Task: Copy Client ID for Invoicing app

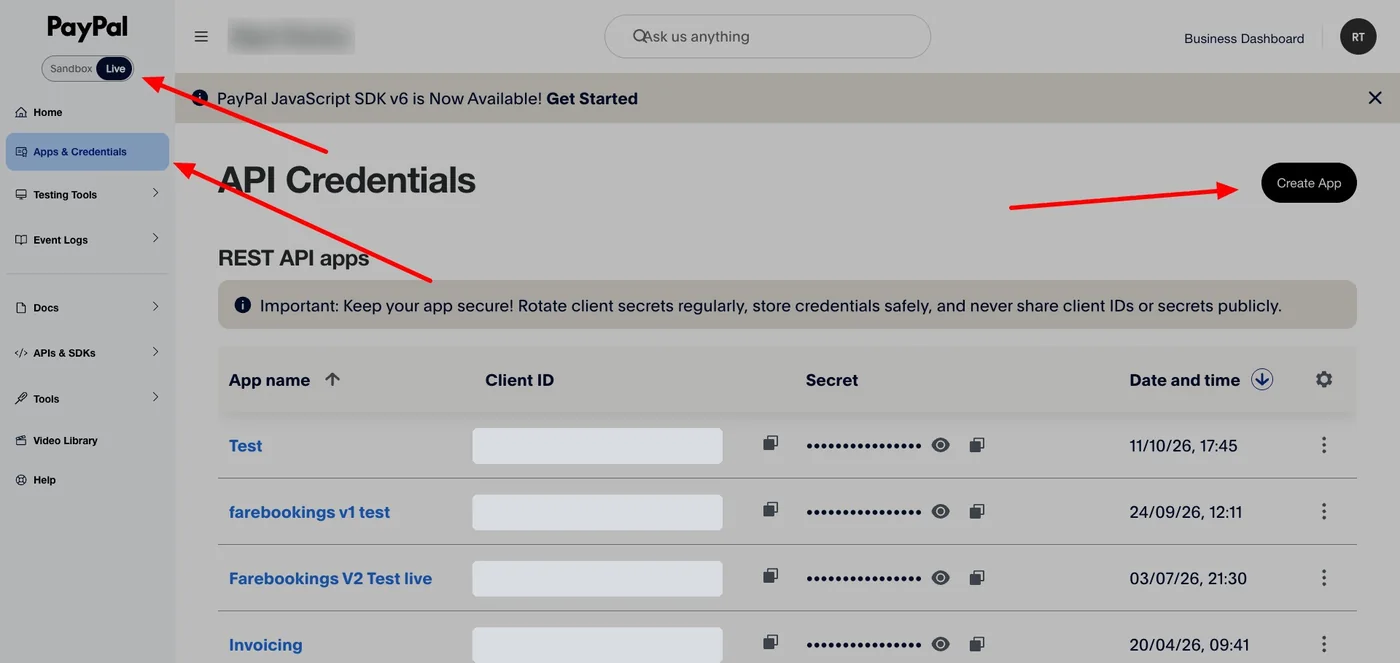Action: pos(770,643)
